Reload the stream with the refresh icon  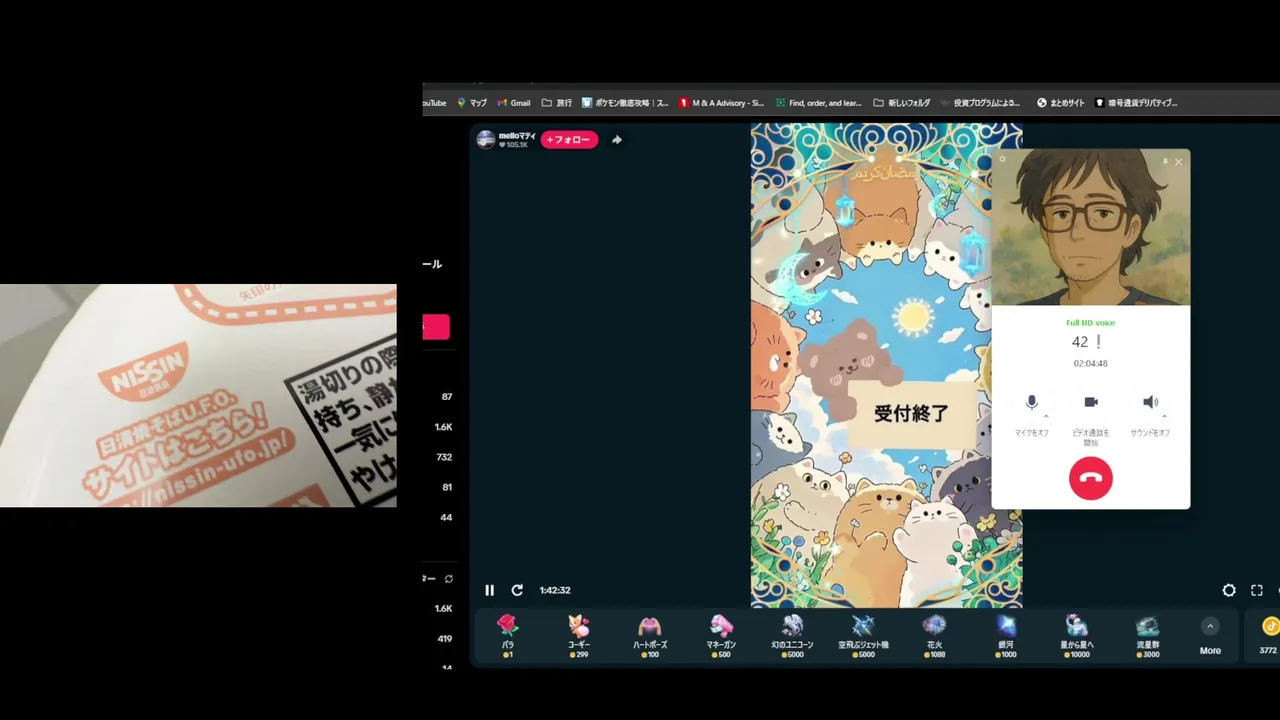pyautogui.click(x=517, y=590)
